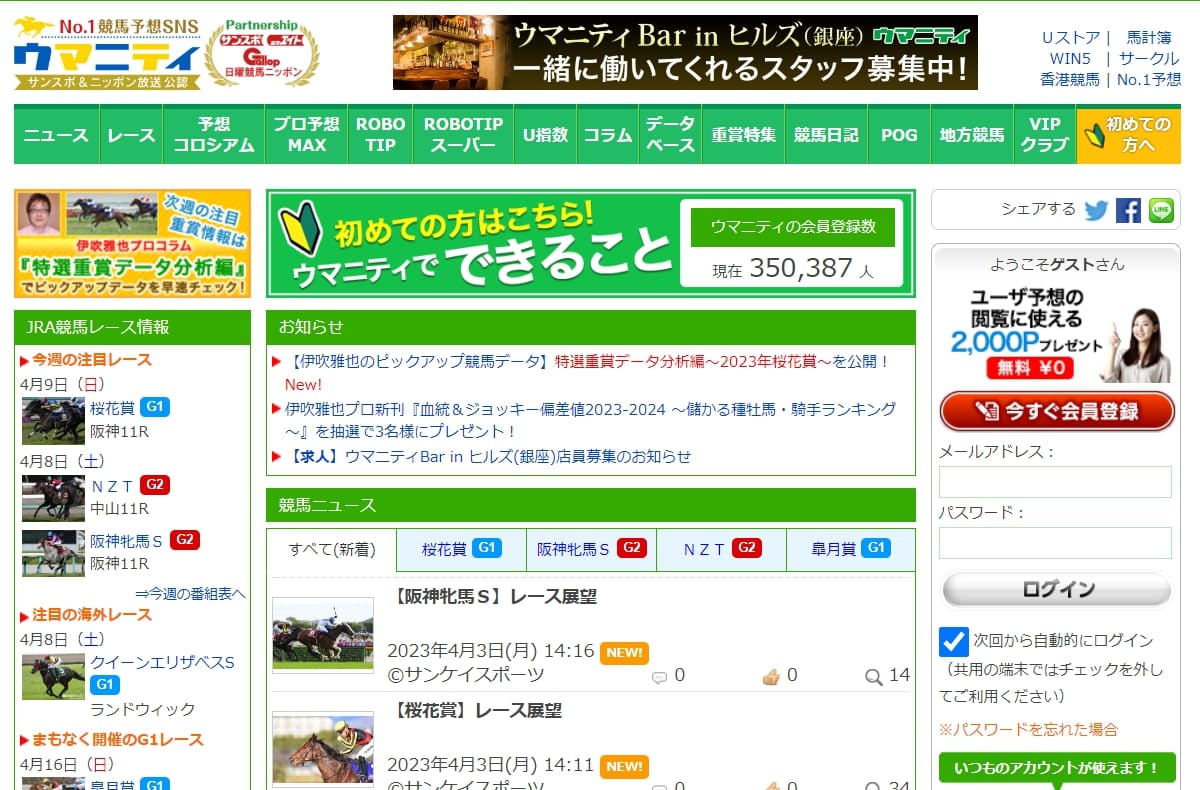Open the ウマニティ site logo
Screen dimensions: 1200x790
(x=106, y=54)
